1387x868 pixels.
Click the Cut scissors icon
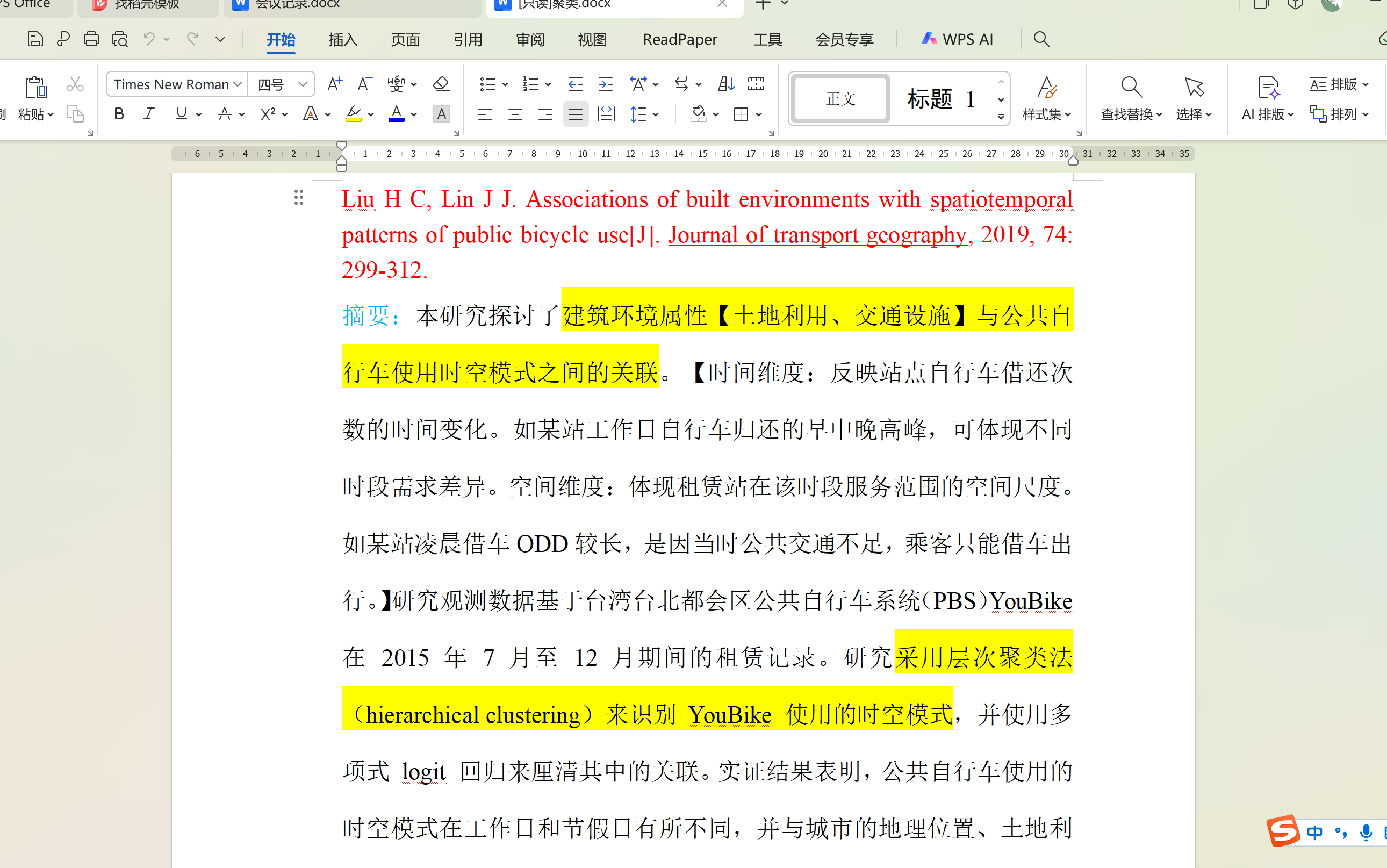(75, 84)
